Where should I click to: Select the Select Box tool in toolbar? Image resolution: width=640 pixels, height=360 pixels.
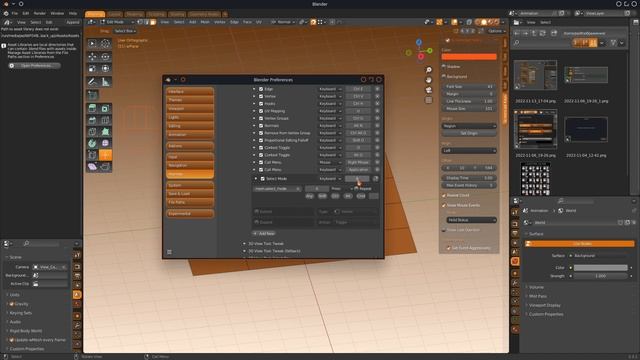pos(93,44)
